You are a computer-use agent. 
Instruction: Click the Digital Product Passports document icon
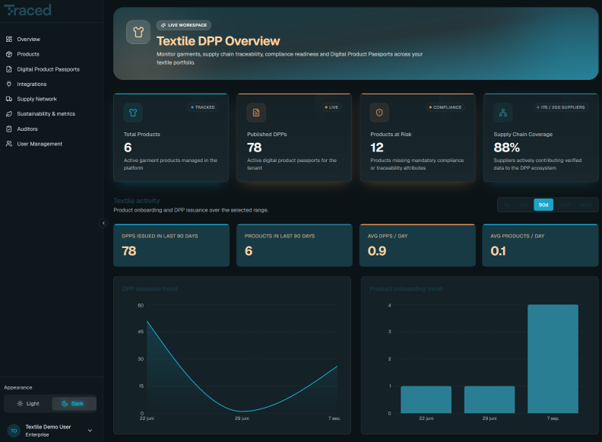[x=9, y=69]
